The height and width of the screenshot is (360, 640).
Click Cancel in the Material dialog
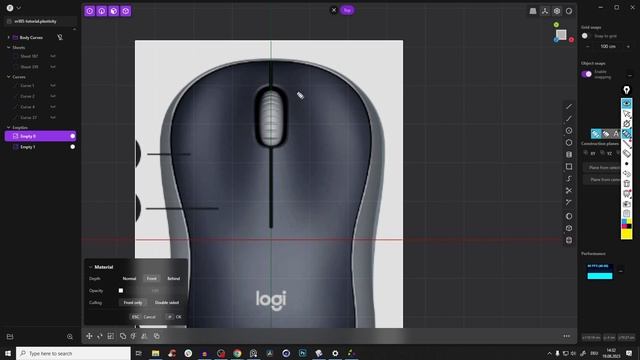(x=144, y=317)
